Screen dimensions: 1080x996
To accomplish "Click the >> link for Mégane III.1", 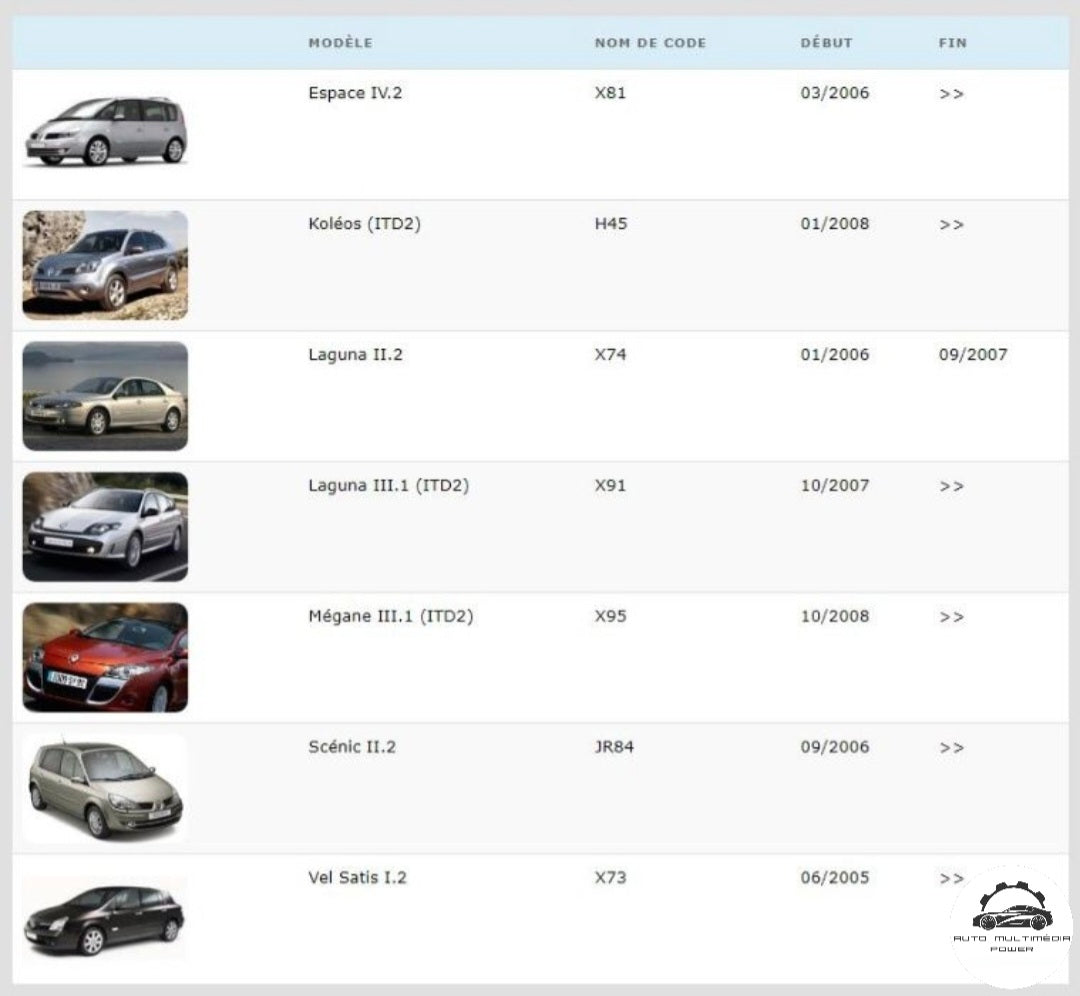I will [949, 617].
